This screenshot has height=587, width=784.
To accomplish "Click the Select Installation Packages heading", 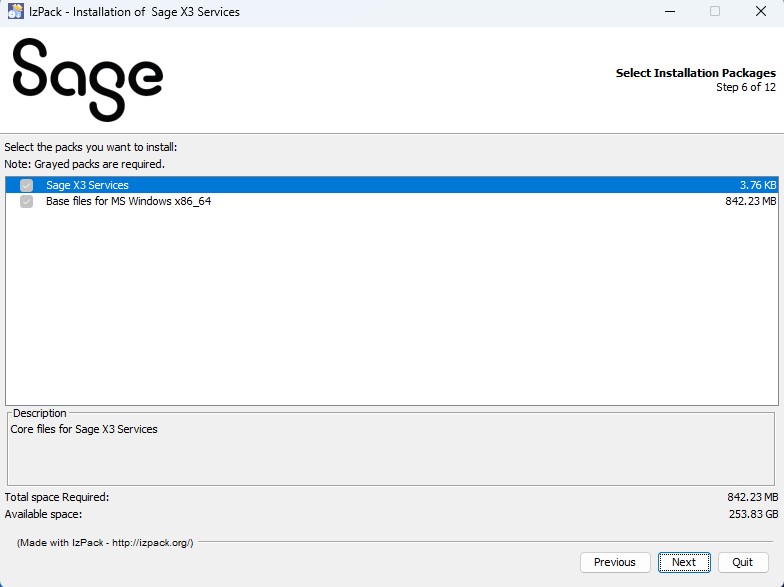I will tap(696, 73).
